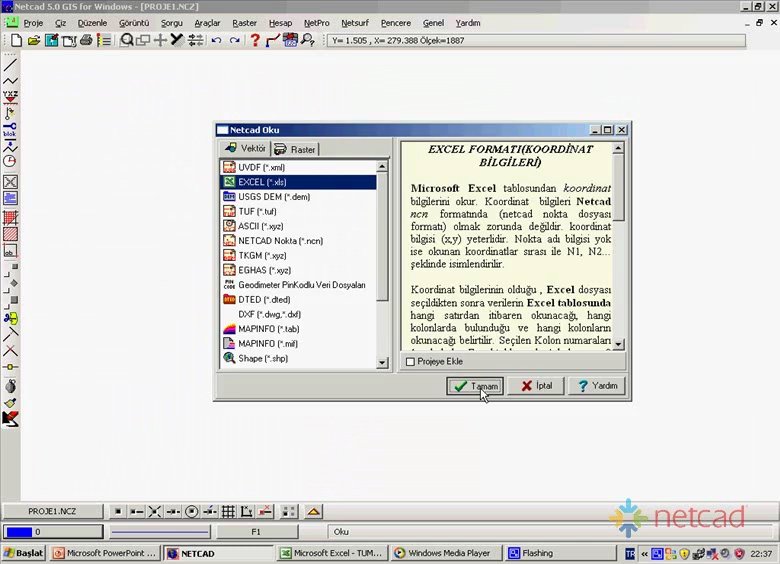
Task: Select Shape (*.shp) format
Action: [x=298, y=358]
